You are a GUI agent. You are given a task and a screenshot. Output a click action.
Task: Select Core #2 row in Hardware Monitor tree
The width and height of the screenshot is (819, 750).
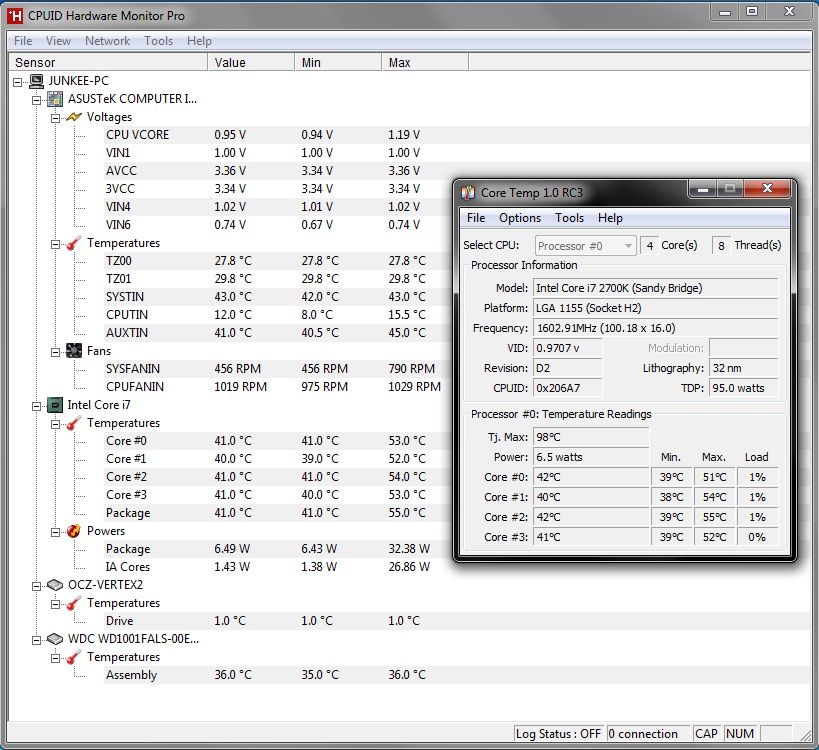coord(278,477)
